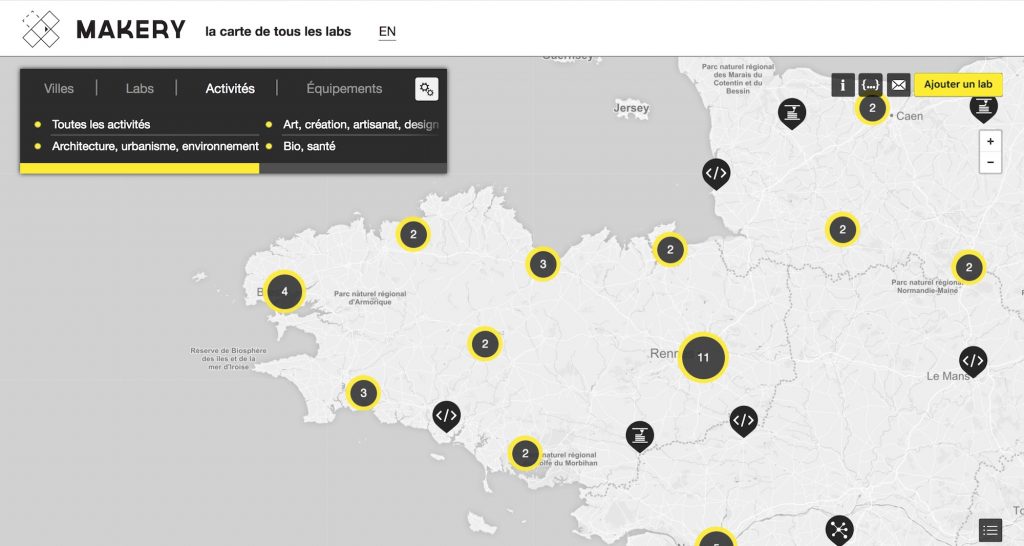The height and width of the screenshot is (546, 1024).
Task: Open the list view icon at bottom right
Action: 991,530
